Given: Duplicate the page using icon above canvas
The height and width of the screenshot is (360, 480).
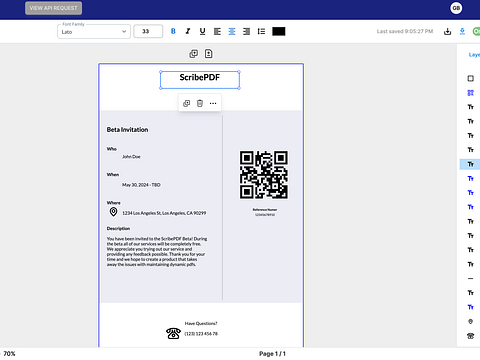Looking at the screenshot, I should (194, 54).
